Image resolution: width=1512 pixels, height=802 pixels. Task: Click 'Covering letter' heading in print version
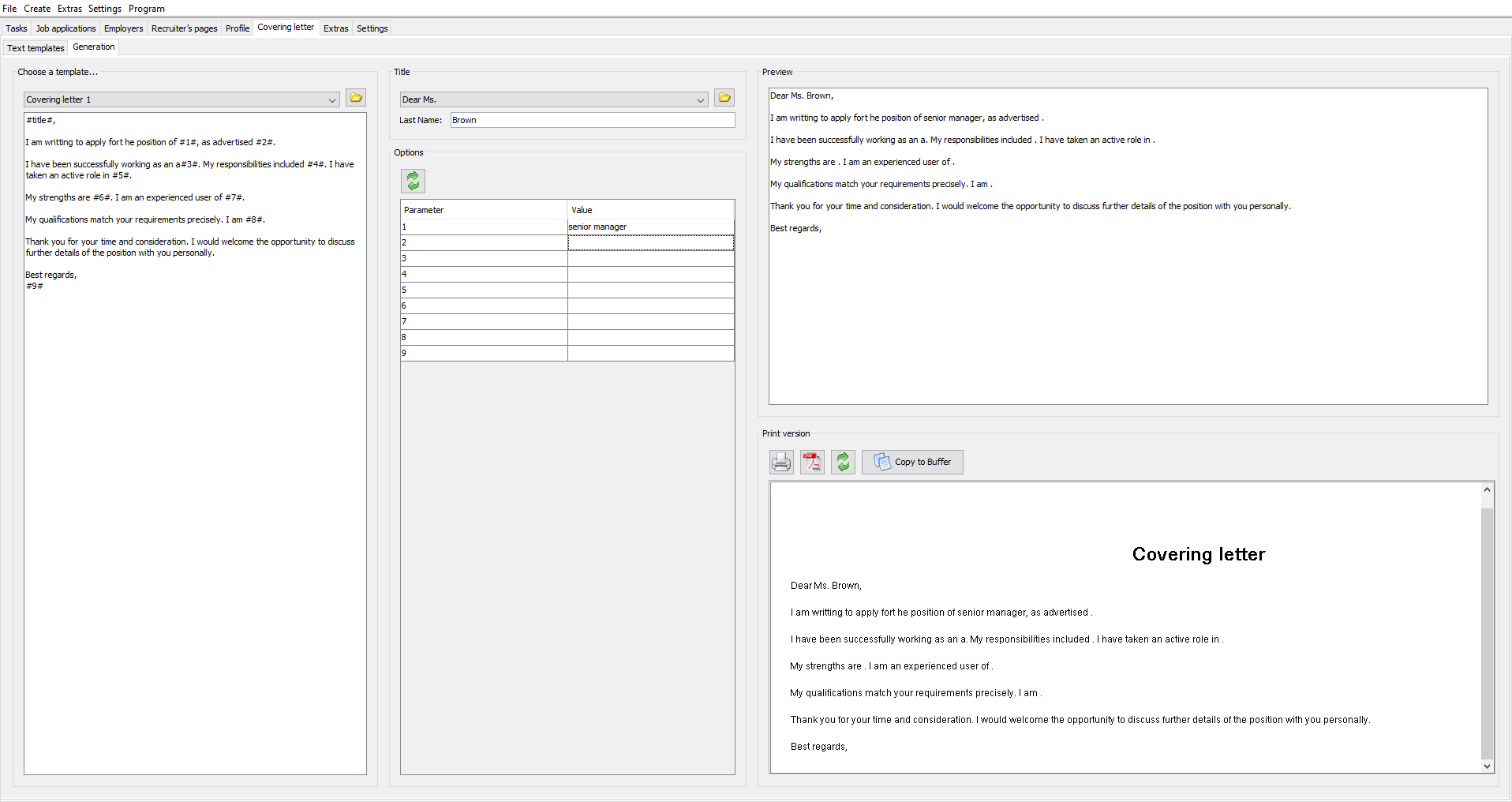coord(1198,554)
